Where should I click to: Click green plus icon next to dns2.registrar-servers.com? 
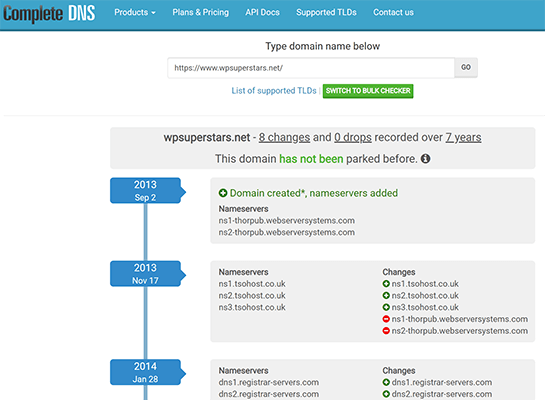pos(386,394)
